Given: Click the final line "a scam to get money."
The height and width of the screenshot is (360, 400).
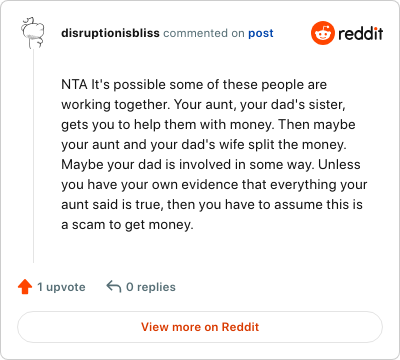Looking at the screenshot, I should tap(127, 225).
